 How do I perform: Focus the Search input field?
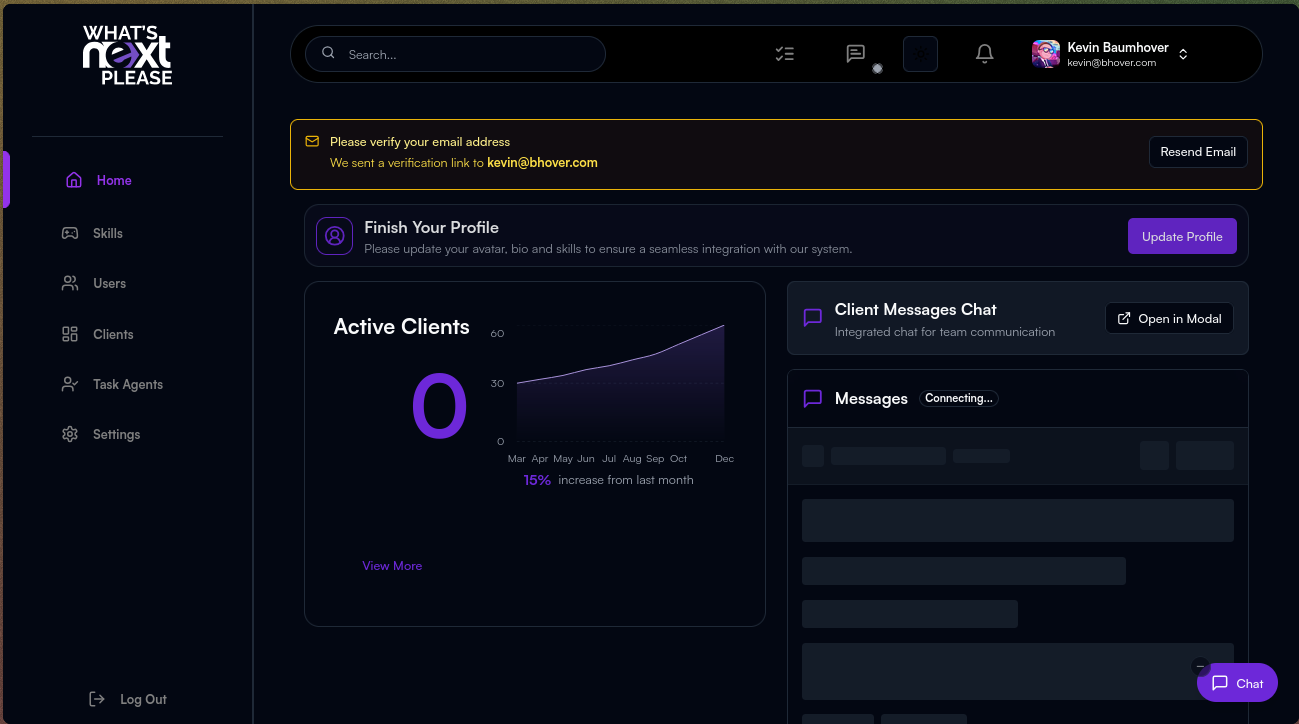pos(470,54)
